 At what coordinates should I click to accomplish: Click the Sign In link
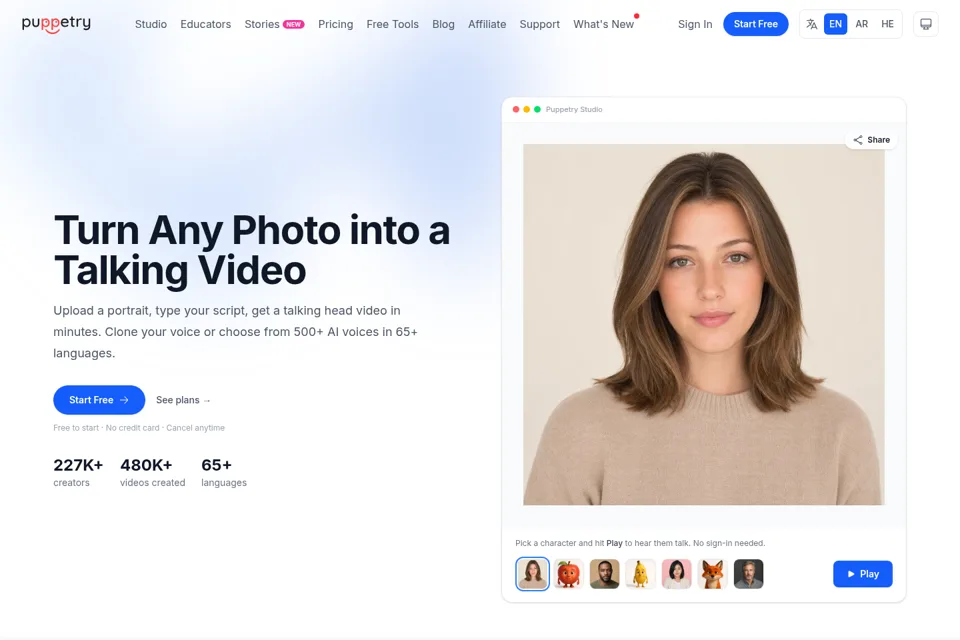point(695,24)
